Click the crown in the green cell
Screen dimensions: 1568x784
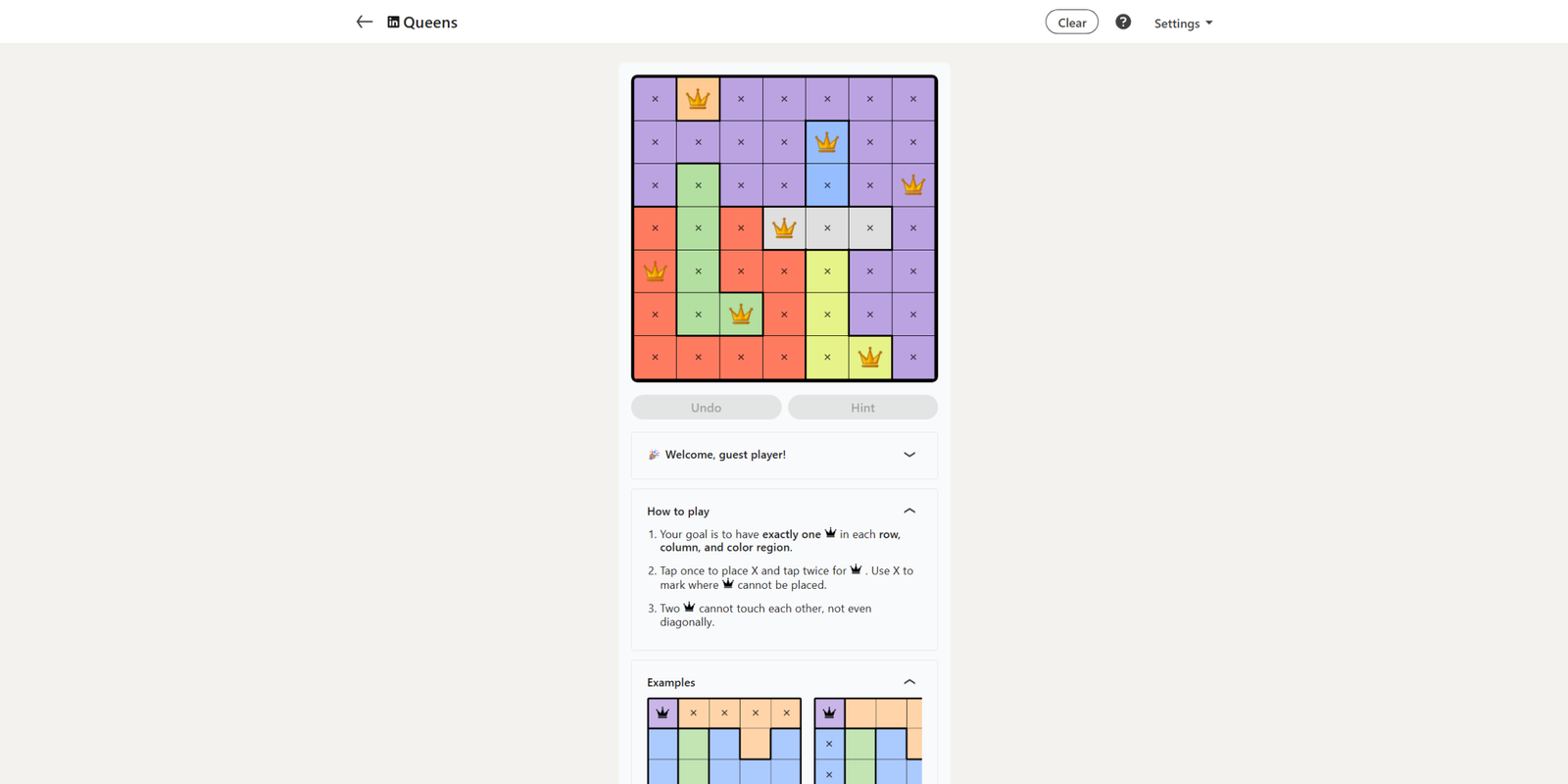(x=741, y=315)
